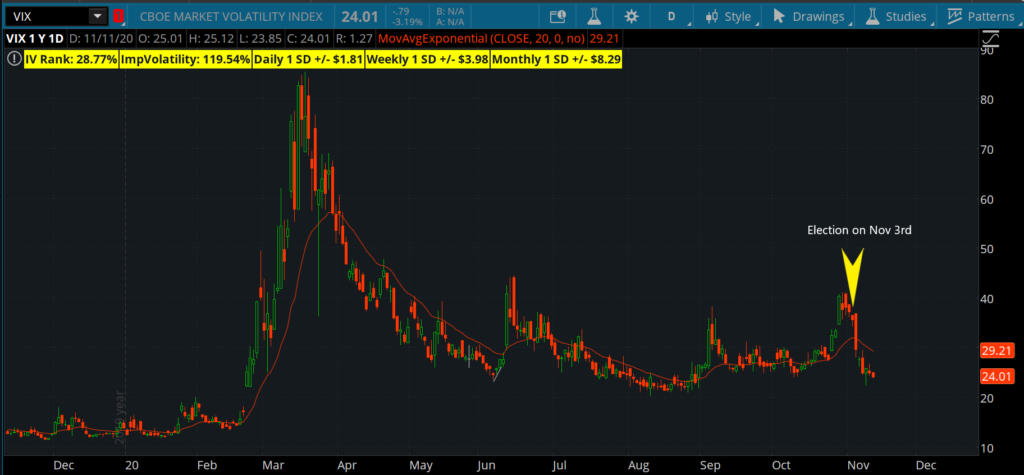Click the Weekly 1 SD +/- $3.98 label
1024x475 pixels.
pos(428,59)
